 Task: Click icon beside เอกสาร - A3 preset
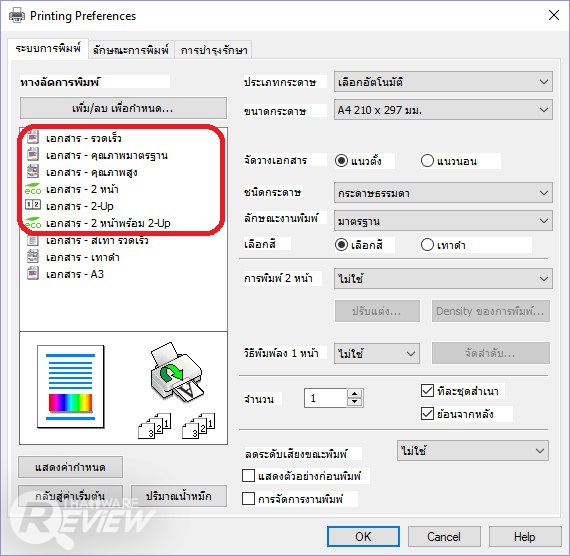click(x=33, y=273)
